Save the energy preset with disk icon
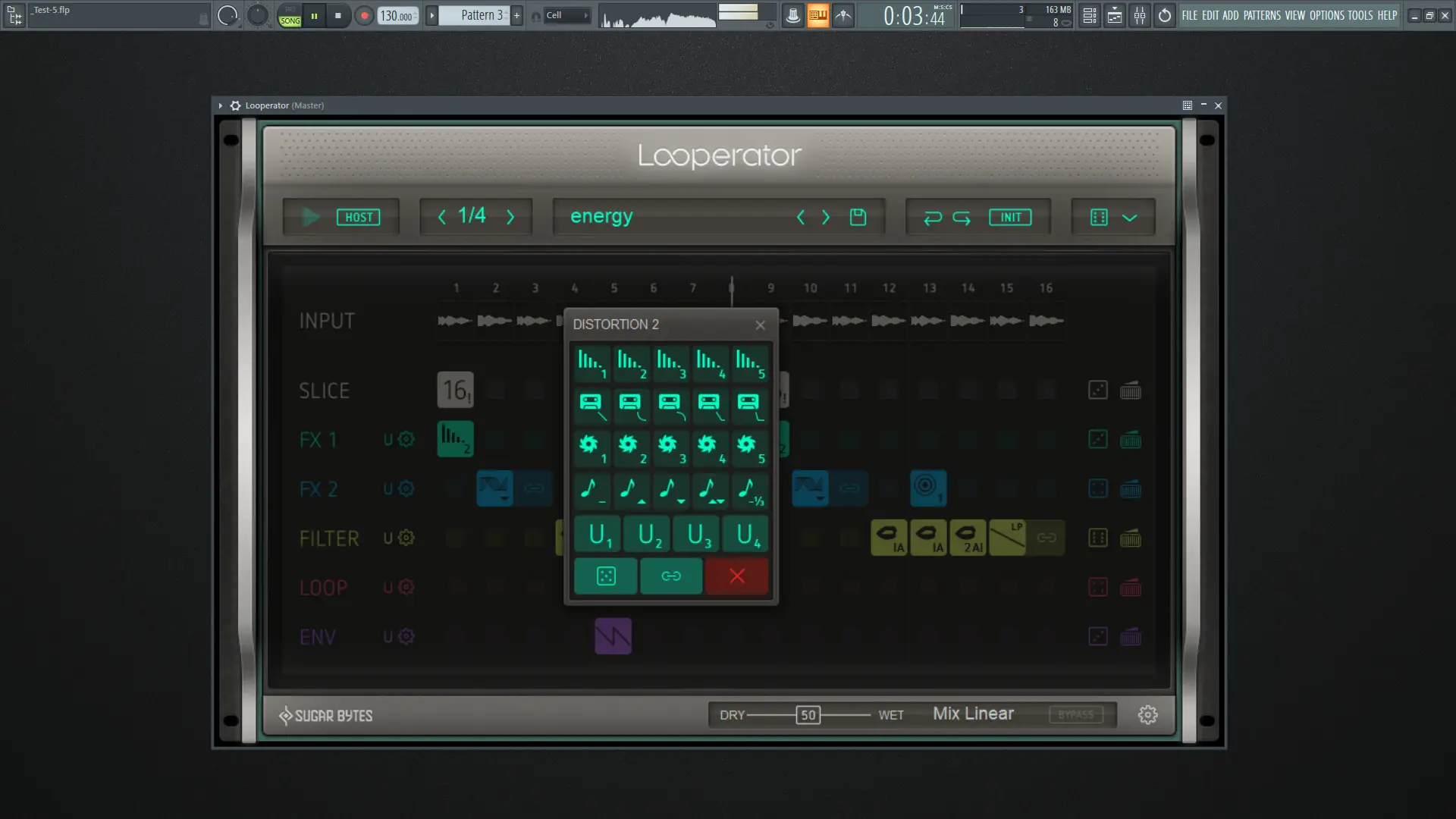 pos(858,218)
